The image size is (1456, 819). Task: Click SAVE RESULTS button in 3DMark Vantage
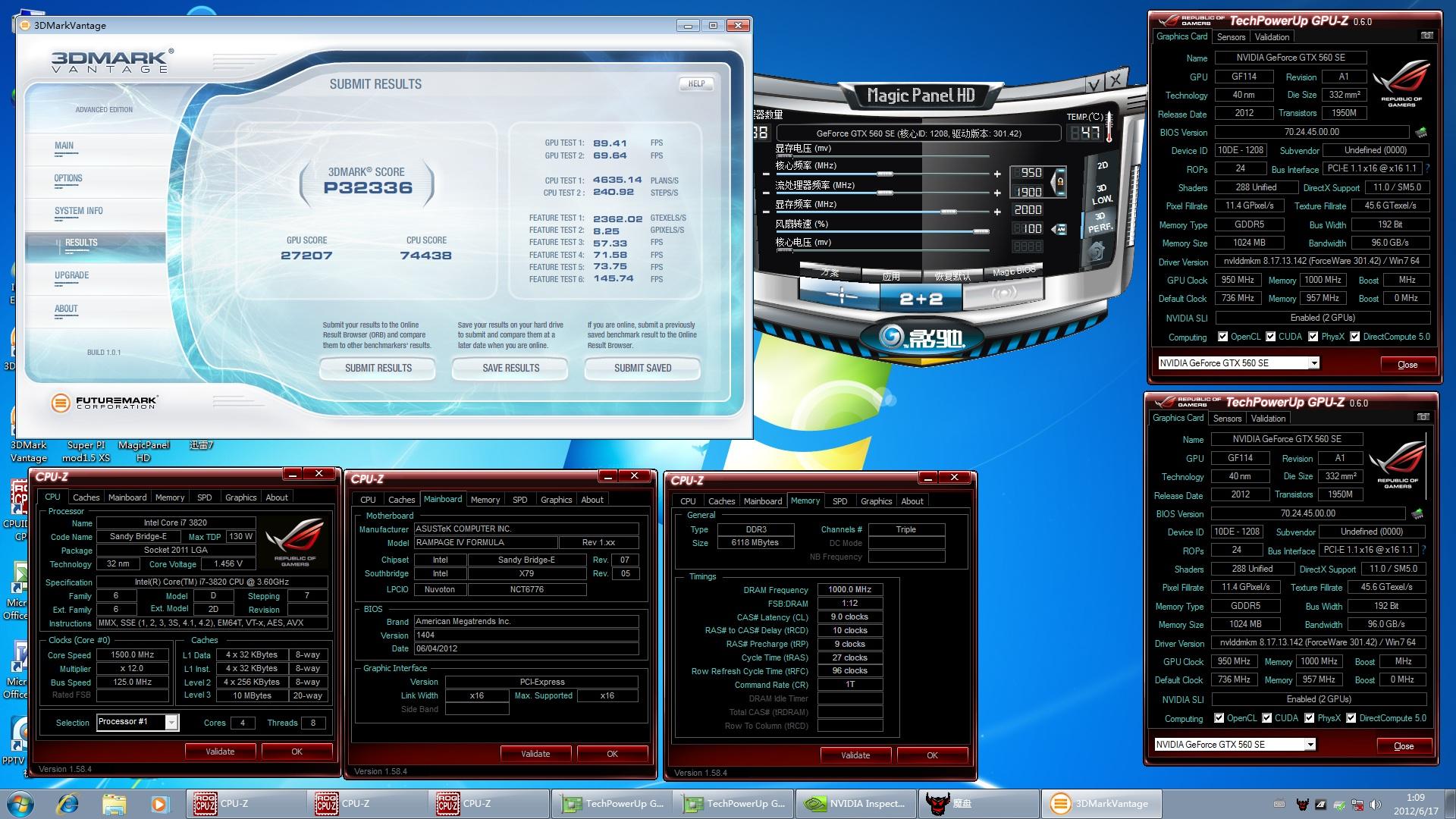(511, 368)
